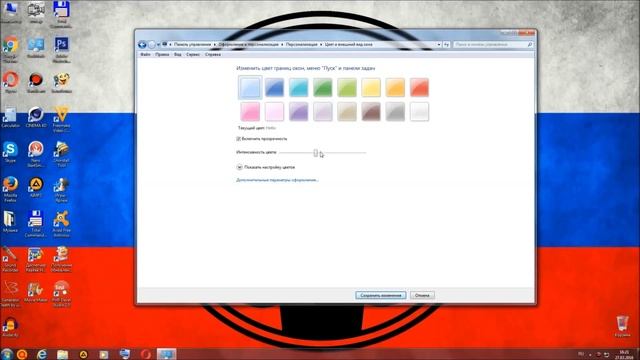Screen dimensions: 640x360
Task: Click the Opera taskbar icon
Action: point(145,354)
